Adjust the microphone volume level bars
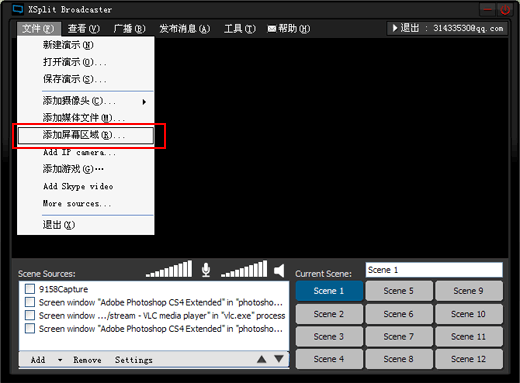The height and width of the screenshot is (383, 520). pyautogui.click(x=169, y=269)
